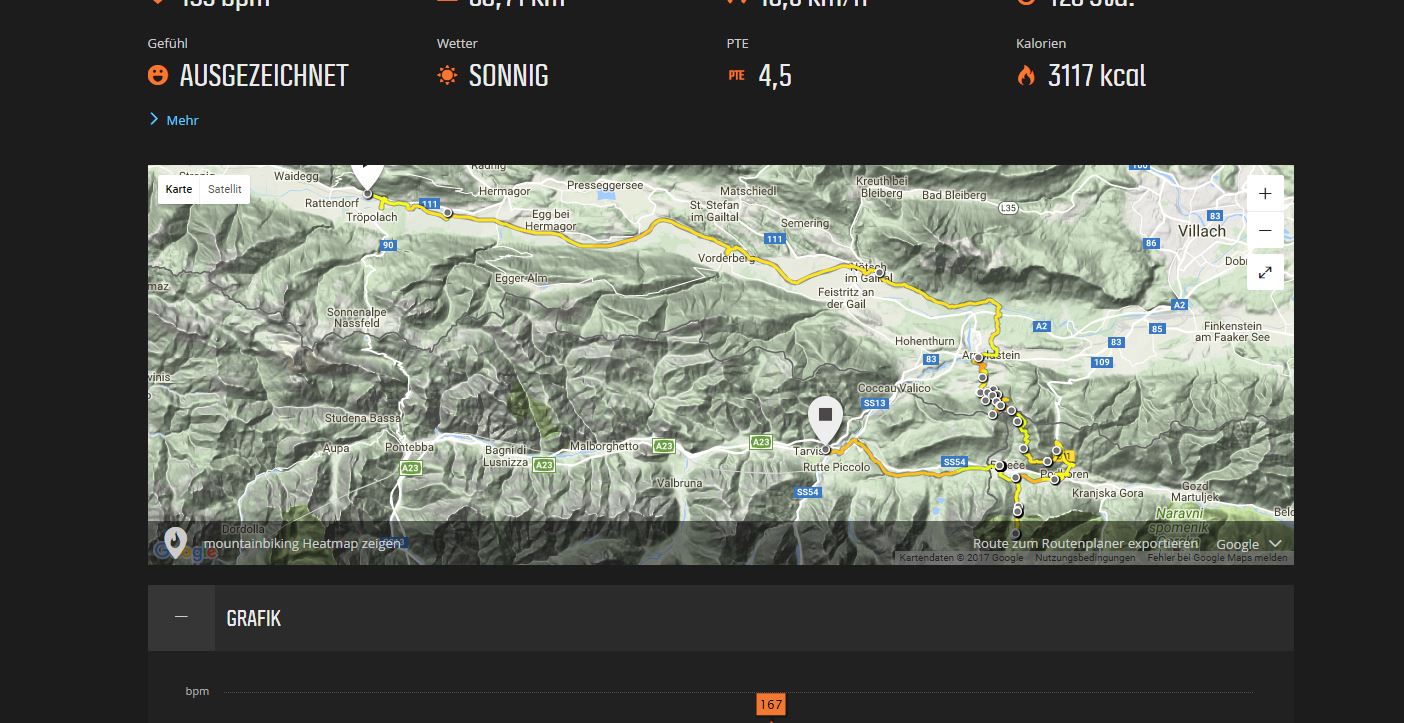Open the Google map provider dropdown
Image resolution: width=1404 pixels, height=723 pixels.
click(1249, 544)
